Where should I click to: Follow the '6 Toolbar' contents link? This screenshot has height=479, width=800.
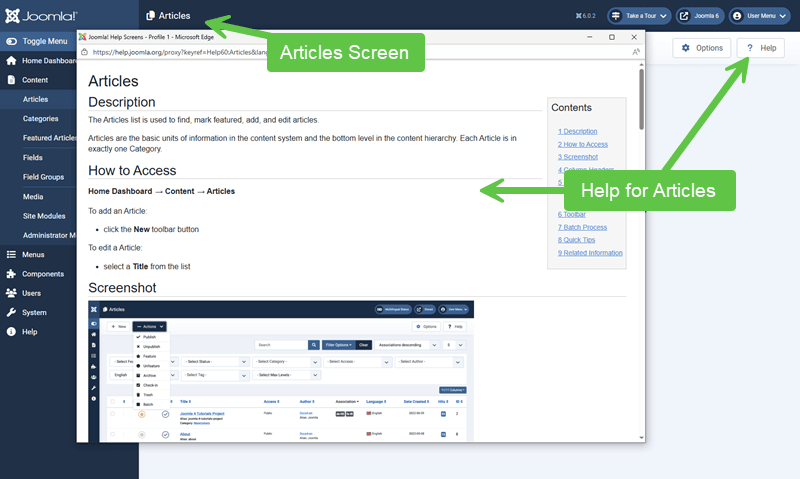(571, 215)
